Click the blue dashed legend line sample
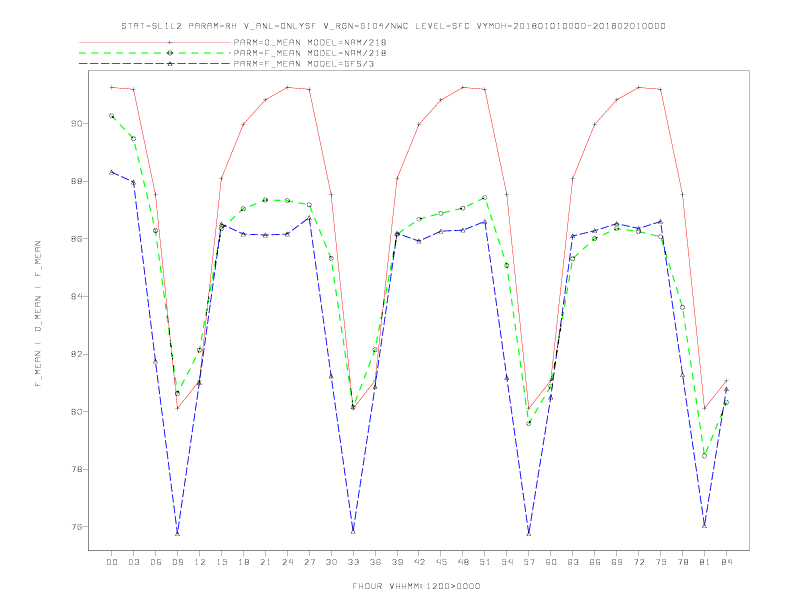This screenshot has height=612, width=792. (155, 64)
